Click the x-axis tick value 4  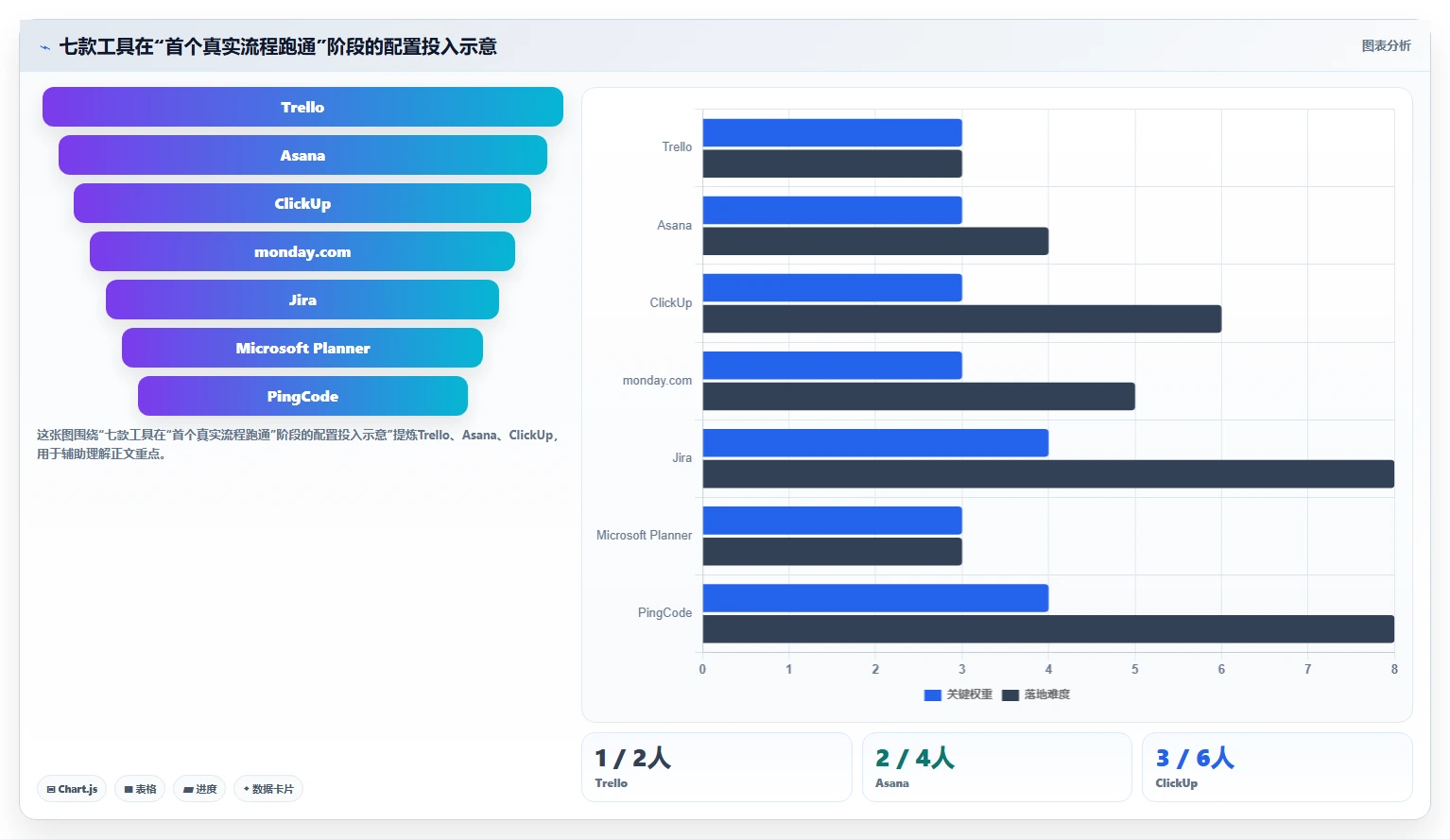pyautogui.click(x=1048, y=669)
